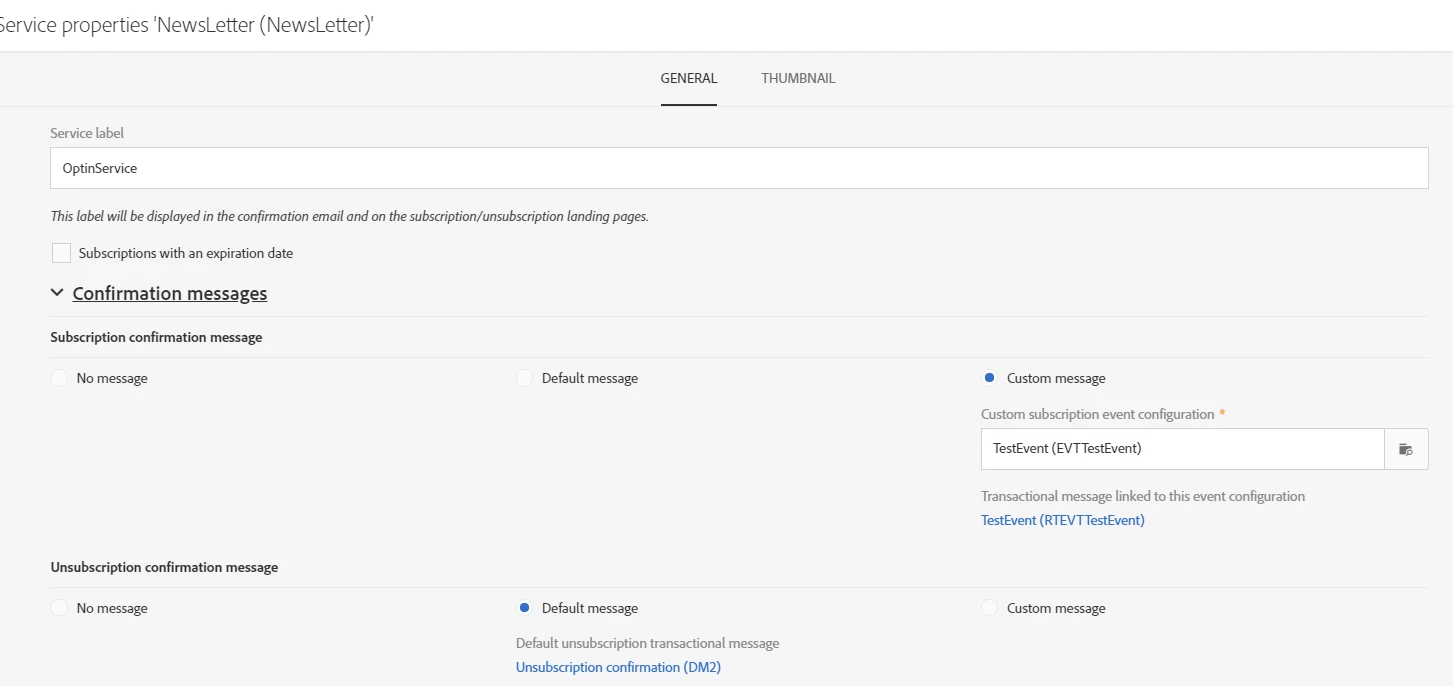Collapse the Confirmation messages chevron
The height and width of the screenshot is (686, 1453).
pos(57,293)
